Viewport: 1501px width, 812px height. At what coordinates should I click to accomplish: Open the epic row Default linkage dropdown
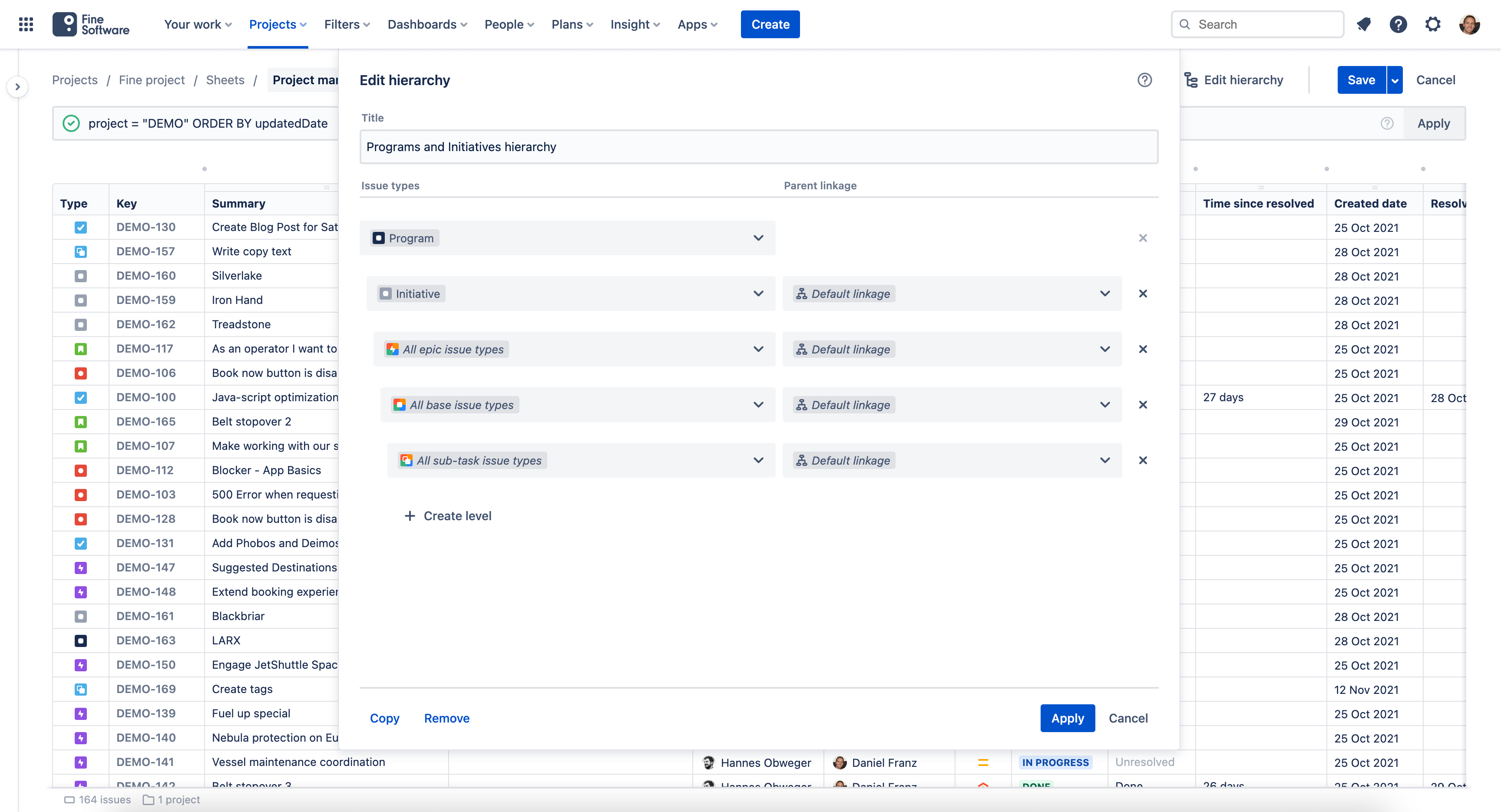952,349
